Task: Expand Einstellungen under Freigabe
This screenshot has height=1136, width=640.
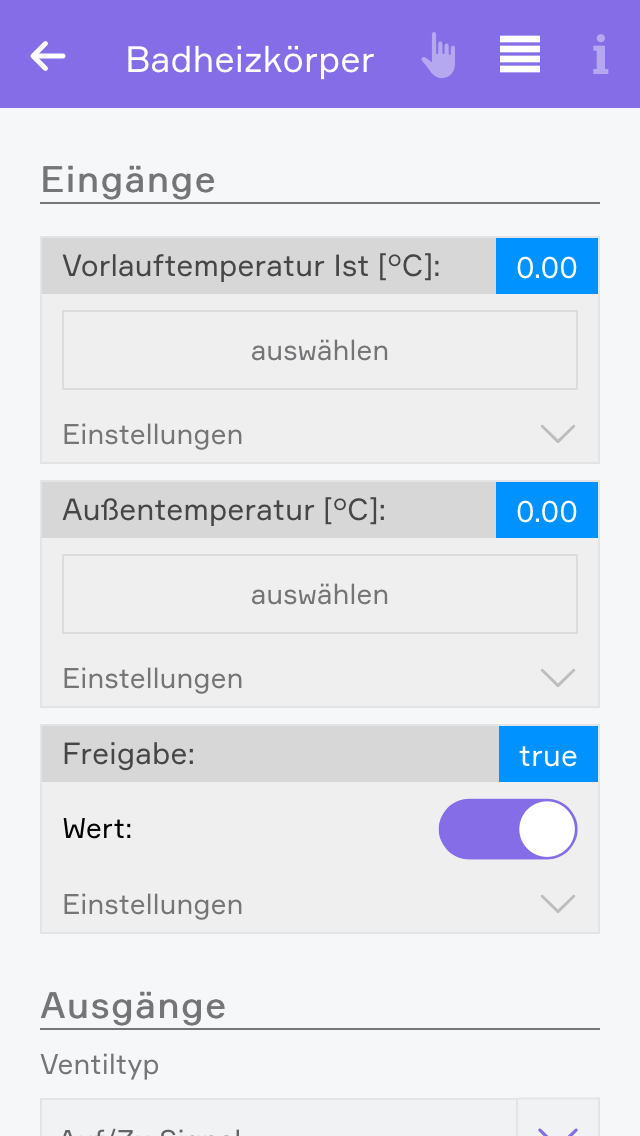Action: click(557, 904)
